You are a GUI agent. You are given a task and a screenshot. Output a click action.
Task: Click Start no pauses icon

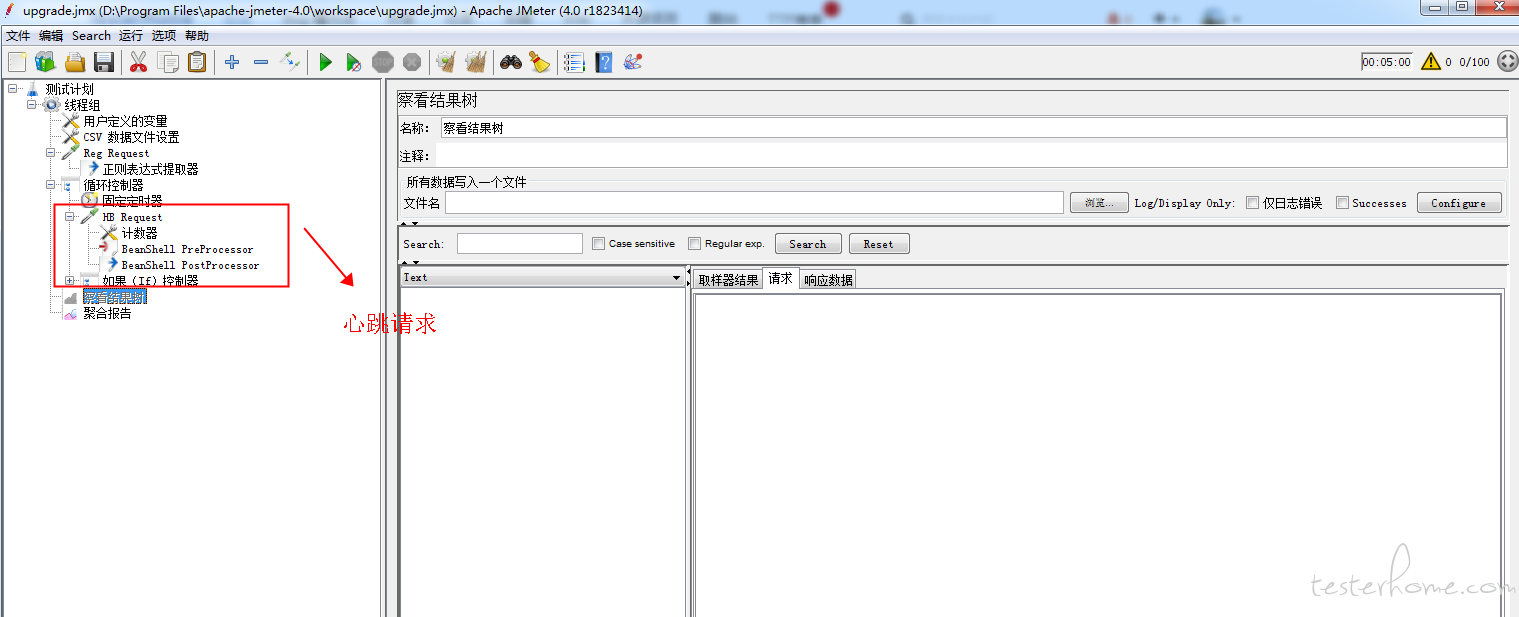click(354, 62)
